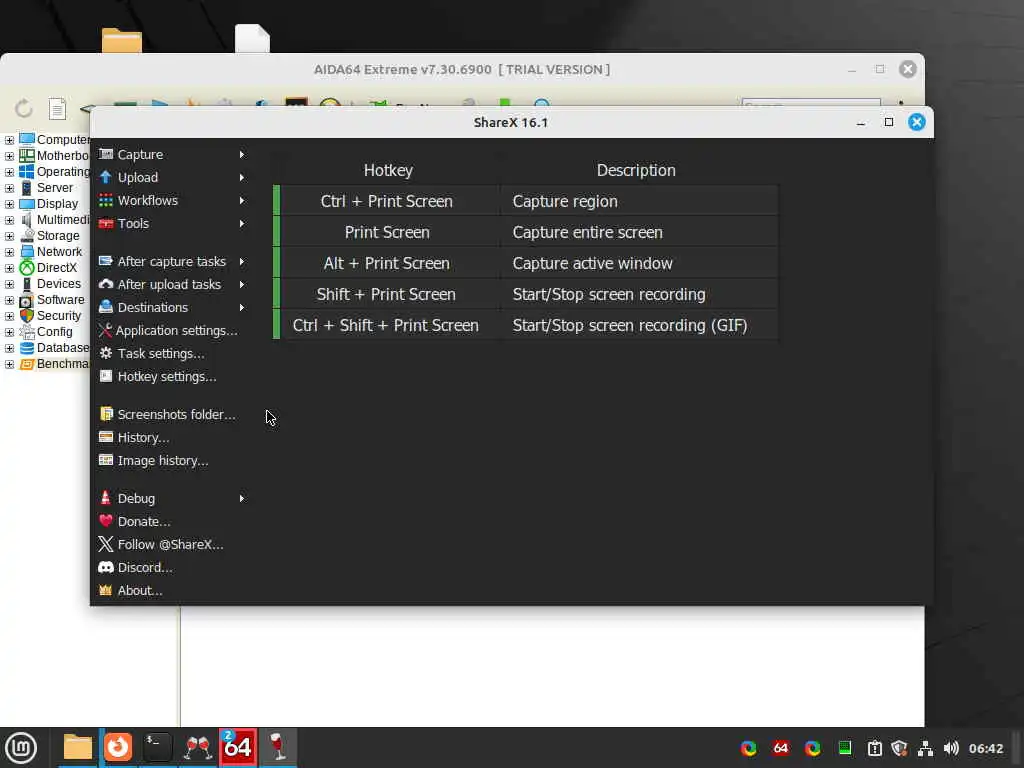This screenshot has height=768, width=1024.
Task: Click the Description column header
Action: pyautogui.click(x=636, y=170)
